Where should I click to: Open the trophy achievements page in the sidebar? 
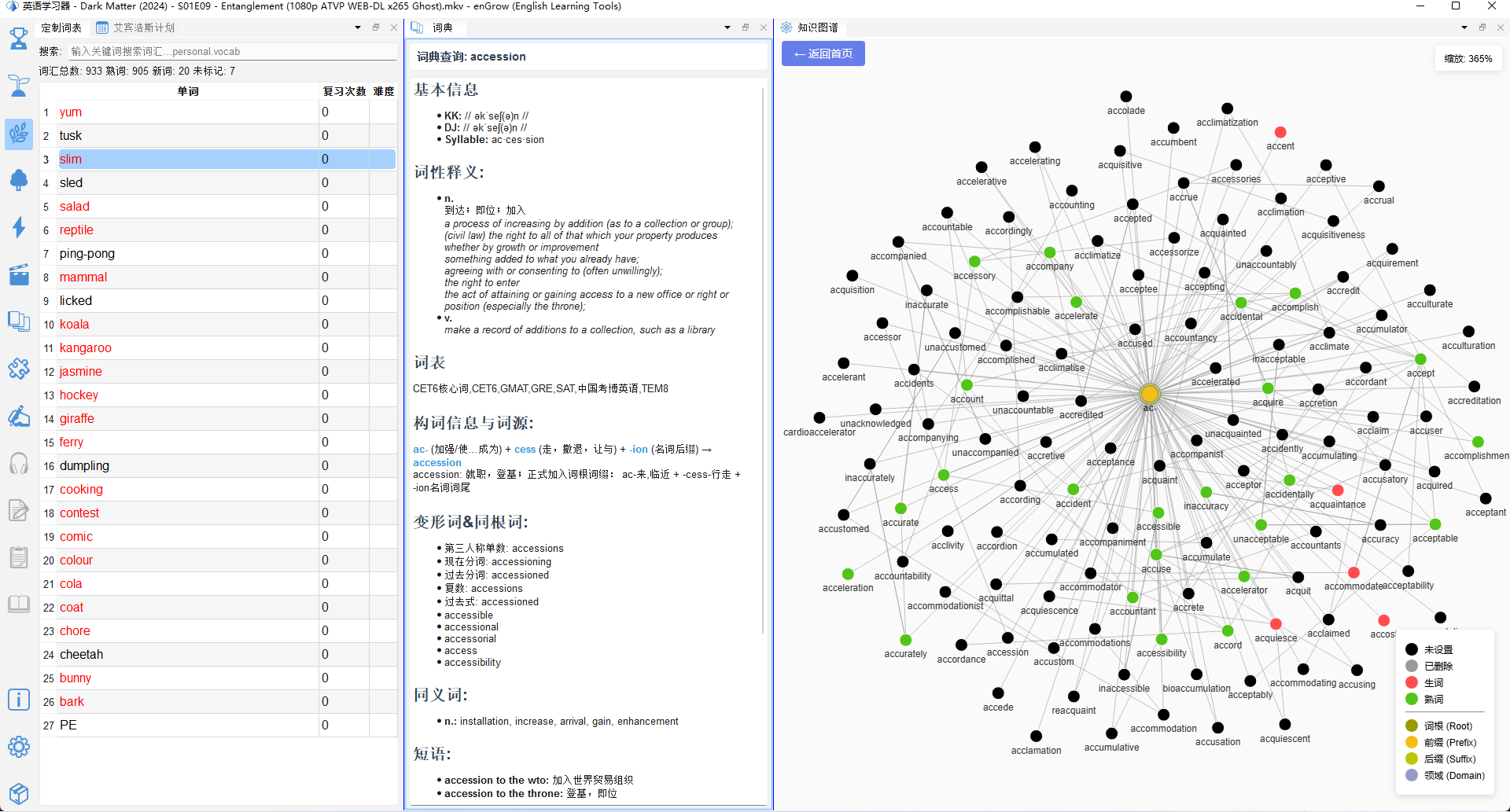click(x=19, y=38)
